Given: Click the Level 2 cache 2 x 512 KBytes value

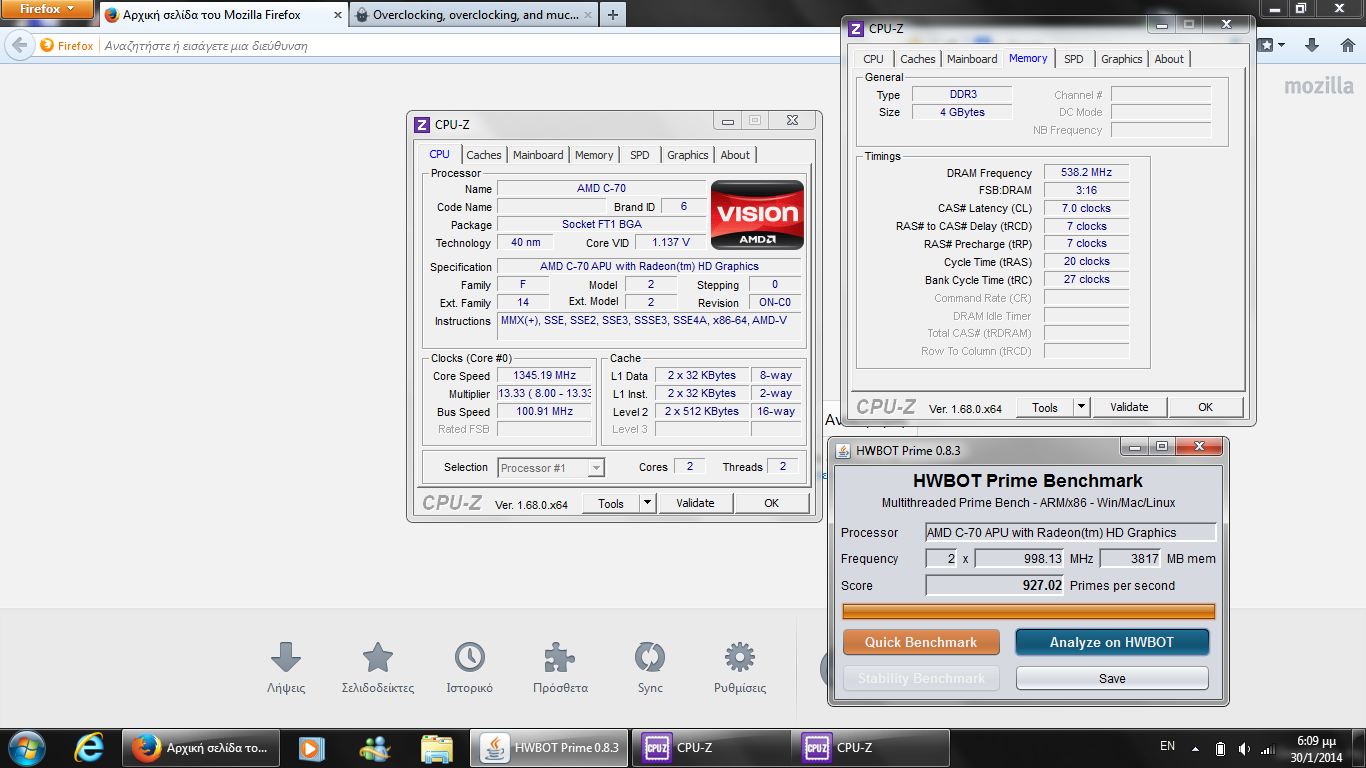Looking at the screenshot, I should click(x=701, y=412).
